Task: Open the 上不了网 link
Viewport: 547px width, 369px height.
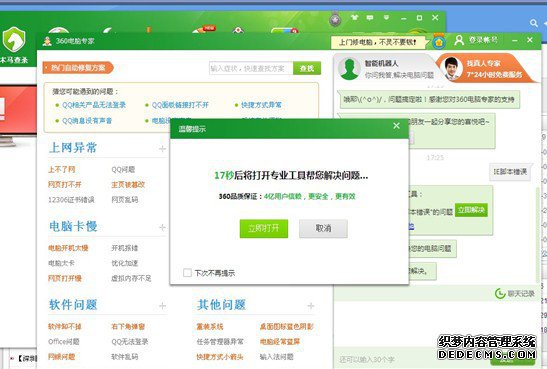Action: point(62,170)
